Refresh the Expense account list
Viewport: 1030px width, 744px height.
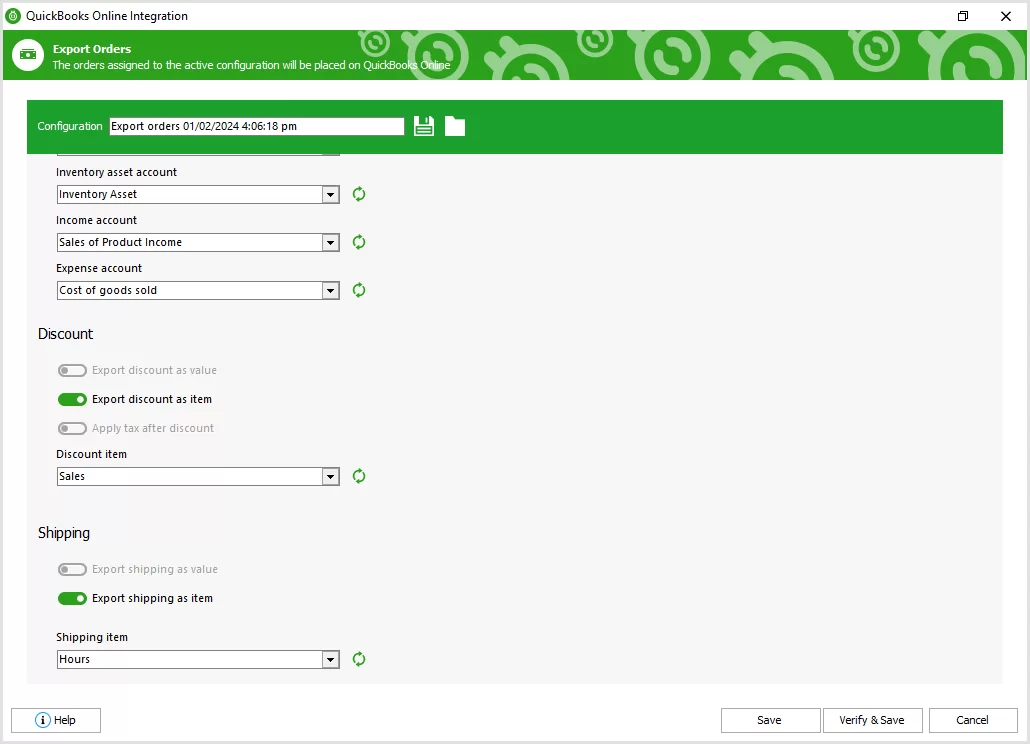[x=358, y=290]
